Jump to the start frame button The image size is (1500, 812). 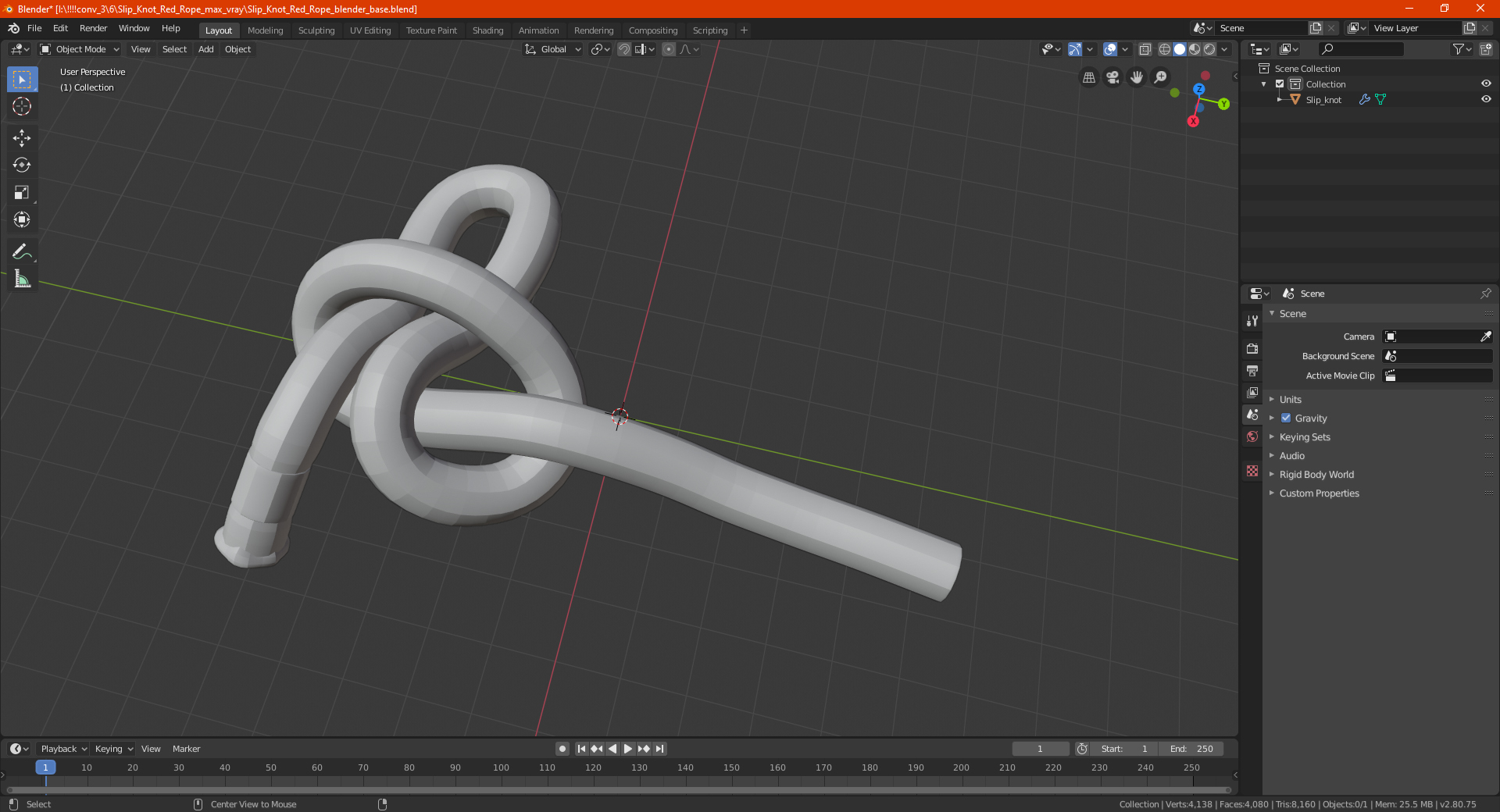pos(581,749)
